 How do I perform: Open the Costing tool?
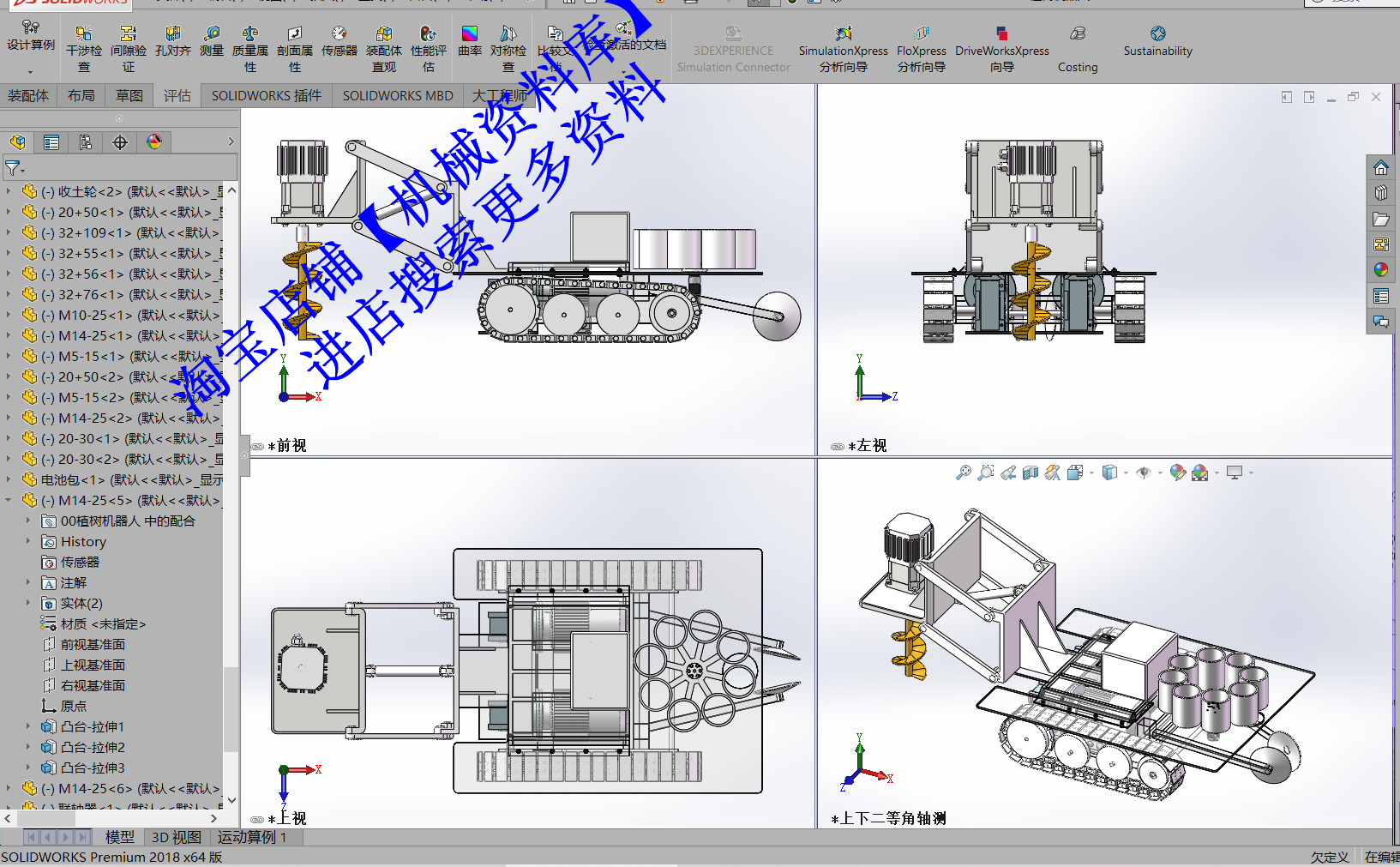pyautogui.click(x=1078, y=49)
